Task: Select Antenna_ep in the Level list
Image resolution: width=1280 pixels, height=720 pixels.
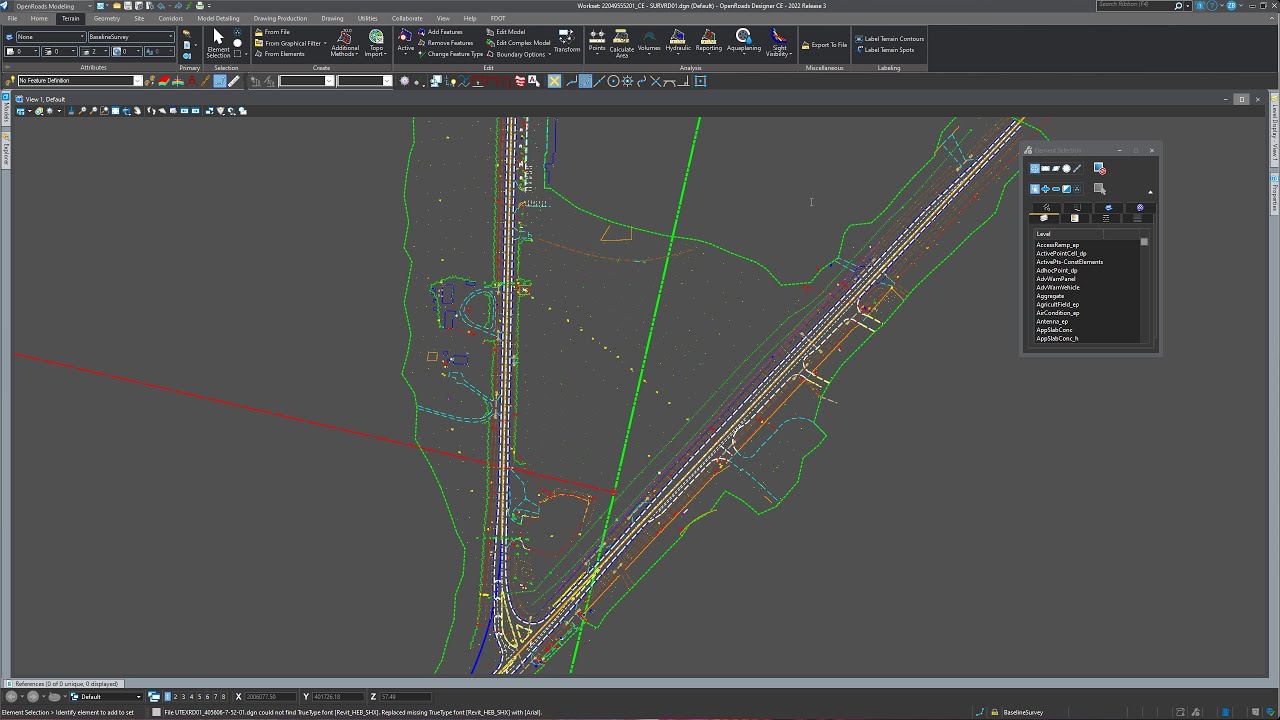Action: tap(1052, 322)
